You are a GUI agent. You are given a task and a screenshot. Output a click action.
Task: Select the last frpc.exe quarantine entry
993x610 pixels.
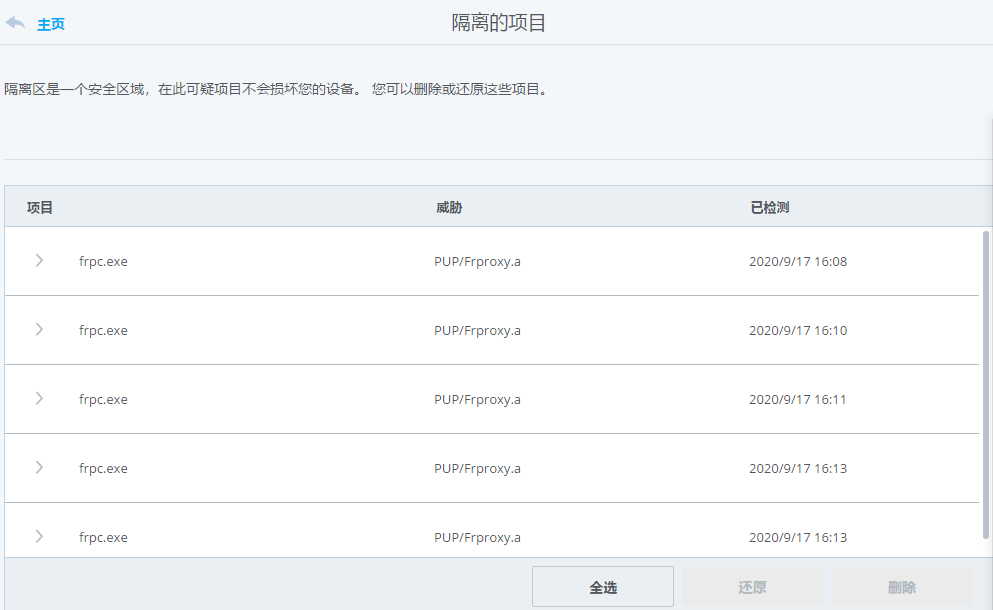tap(400, 537)
